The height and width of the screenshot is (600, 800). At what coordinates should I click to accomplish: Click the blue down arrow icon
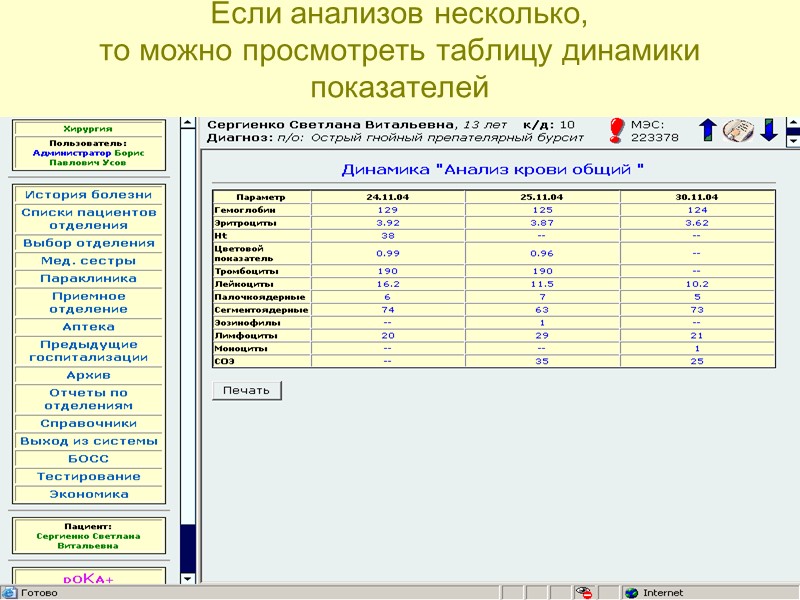point(768,130)
